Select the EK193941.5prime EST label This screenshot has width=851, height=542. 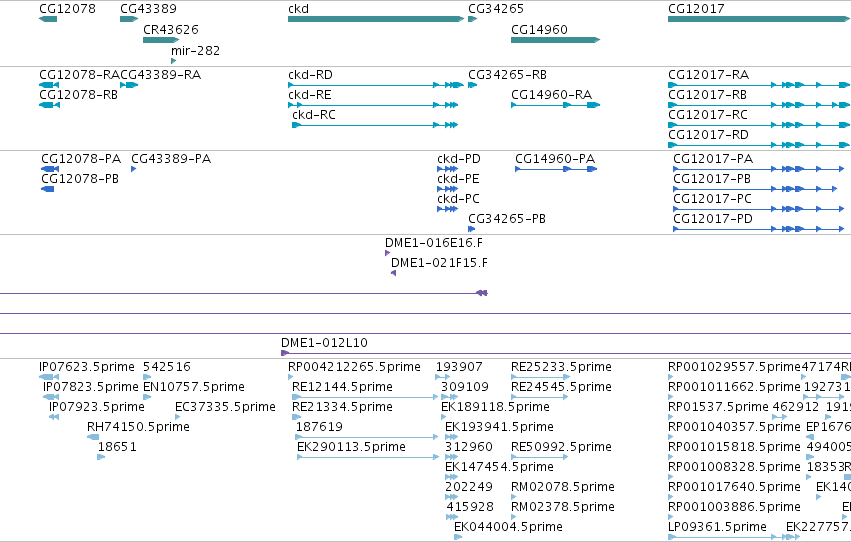(499, 427)
